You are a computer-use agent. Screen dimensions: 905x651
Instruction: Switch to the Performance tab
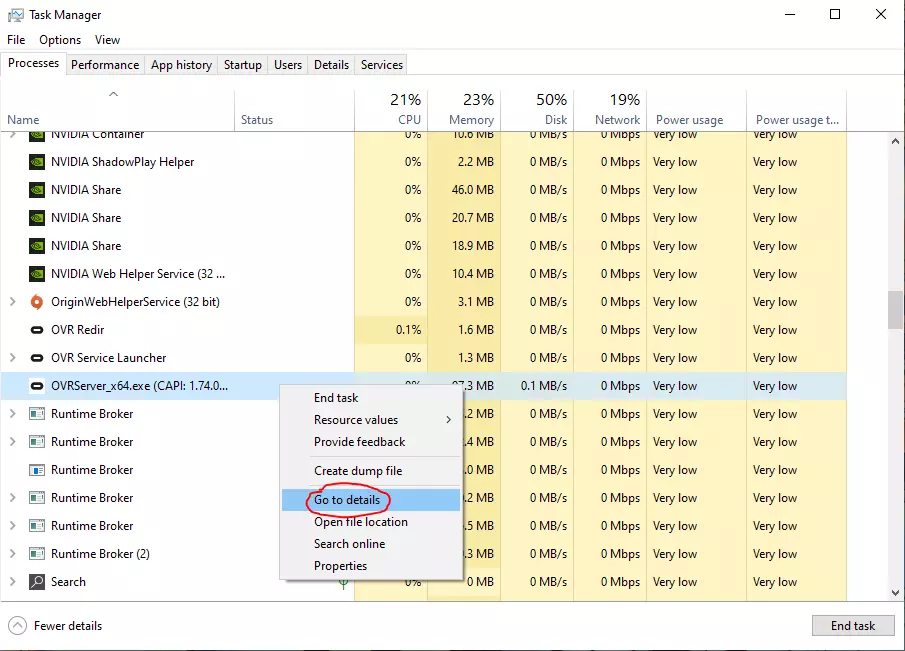tap(105, 65)
